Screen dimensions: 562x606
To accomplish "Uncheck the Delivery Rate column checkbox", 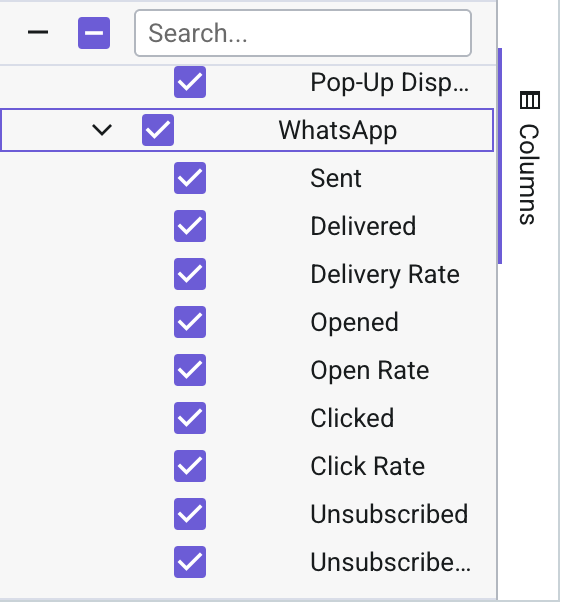I will (x=190, y=274).
